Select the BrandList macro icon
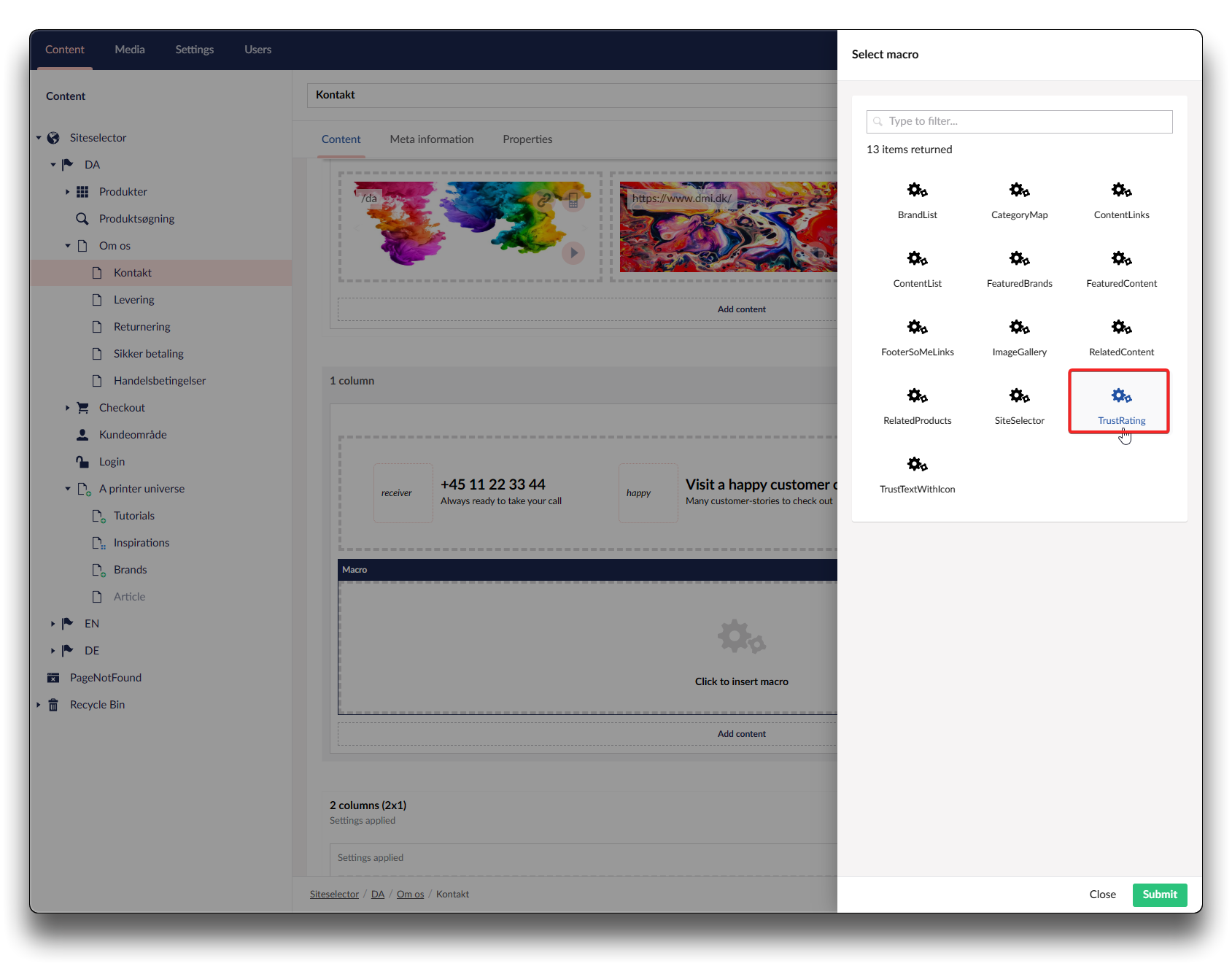The width and height of the screenshot is (1232, 966). [x=917, y=191]
